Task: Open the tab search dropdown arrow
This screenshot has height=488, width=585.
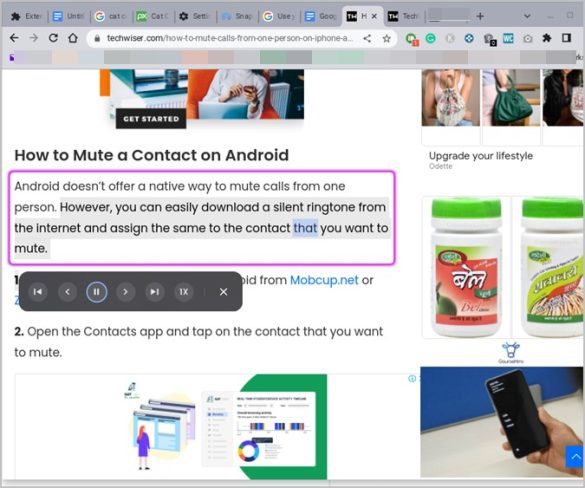Action: tap(527, 16)
